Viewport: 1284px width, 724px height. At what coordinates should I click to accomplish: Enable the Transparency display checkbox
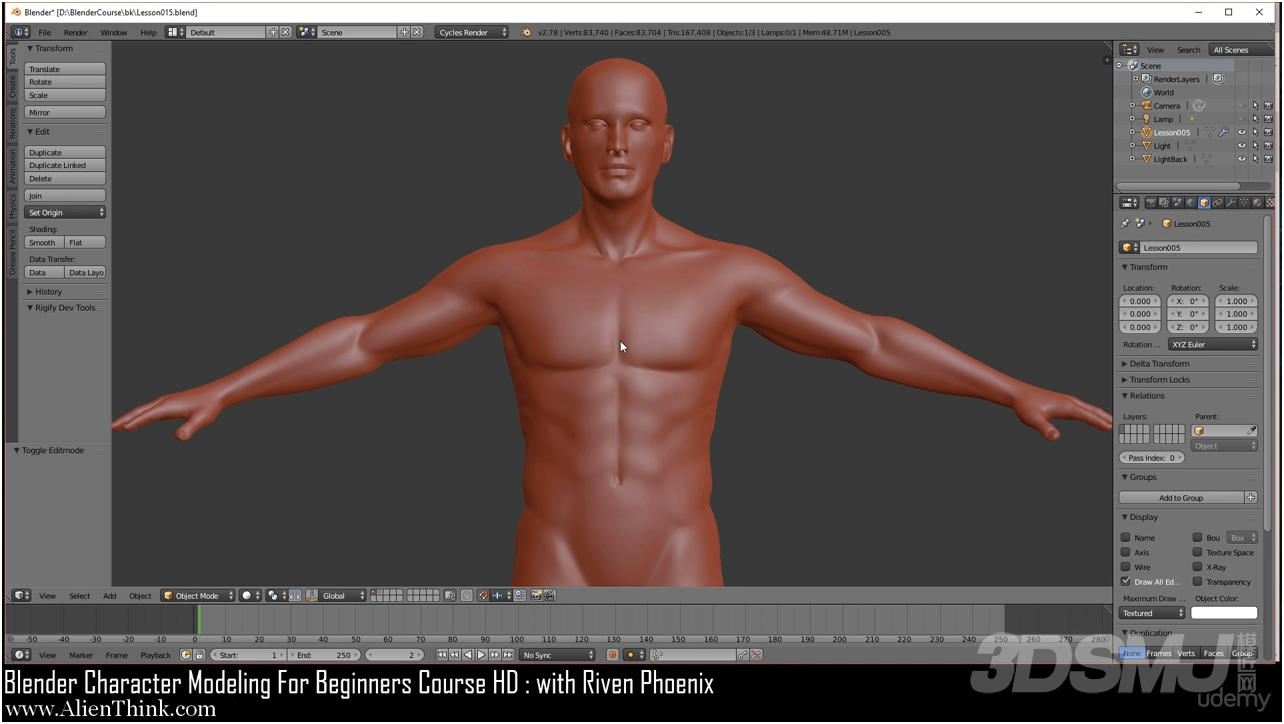(1197, 581)
